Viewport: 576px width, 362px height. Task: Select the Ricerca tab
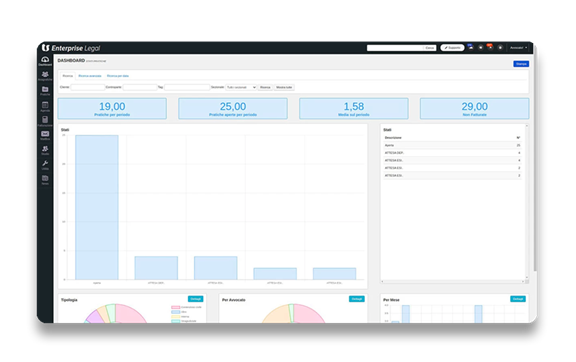68,76
